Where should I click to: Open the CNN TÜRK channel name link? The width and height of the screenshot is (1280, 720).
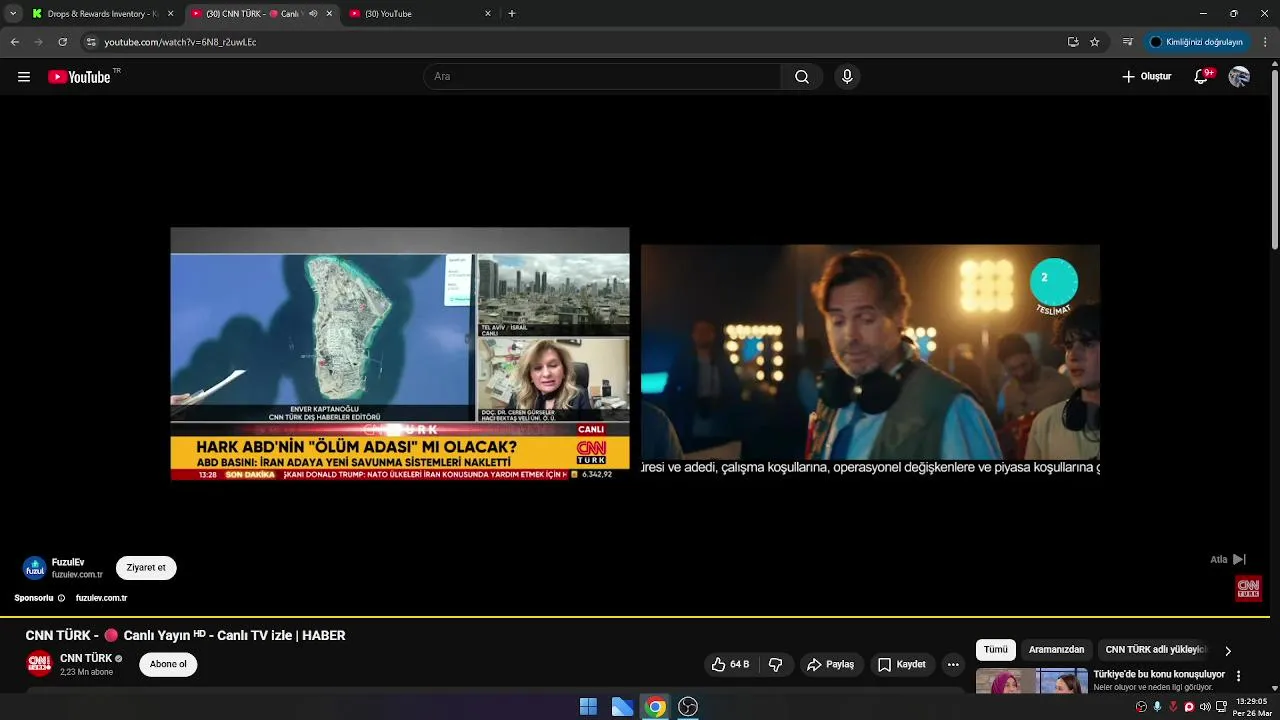tap(86, 658)
